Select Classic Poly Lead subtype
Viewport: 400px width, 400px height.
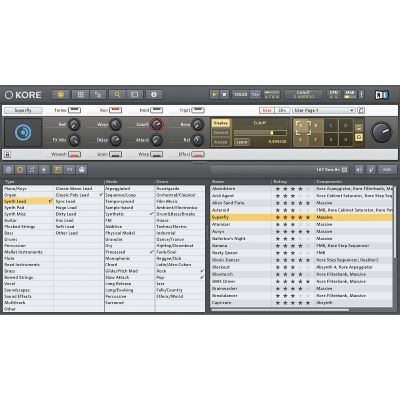point(79,195)
